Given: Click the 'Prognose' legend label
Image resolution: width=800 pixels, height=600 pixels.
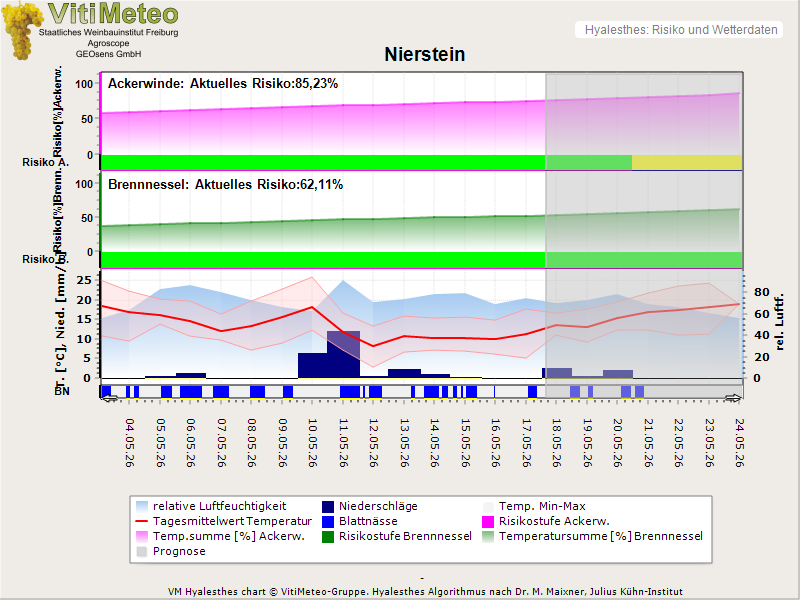Looking at the screenshot, I should click(179, 552).
